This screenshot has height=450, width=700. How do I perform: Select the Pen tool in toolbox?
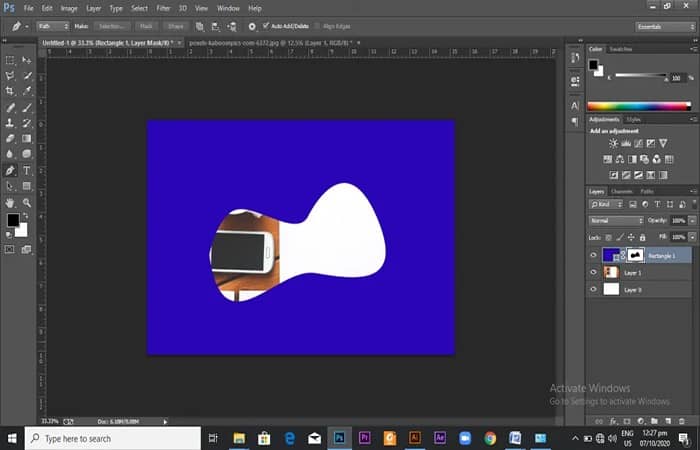pos(10,170)
